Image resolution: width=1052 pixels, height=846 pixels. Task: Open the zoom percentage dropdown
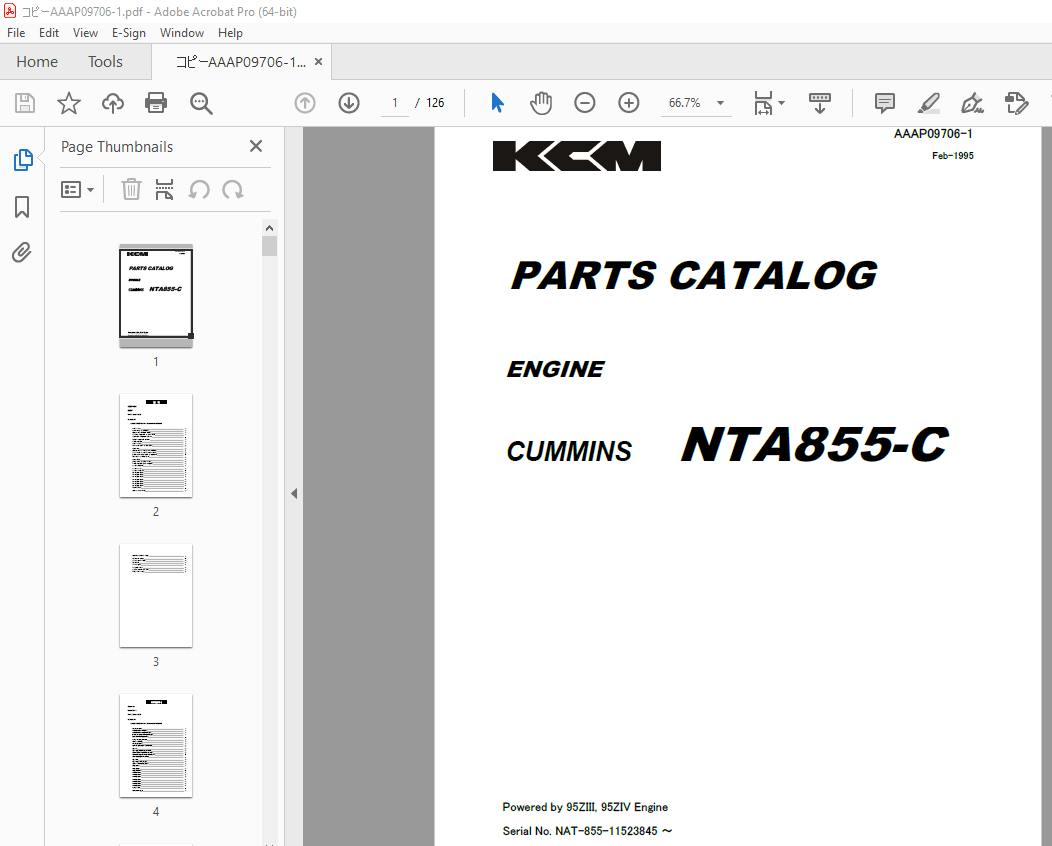click(x=719, y=102)
